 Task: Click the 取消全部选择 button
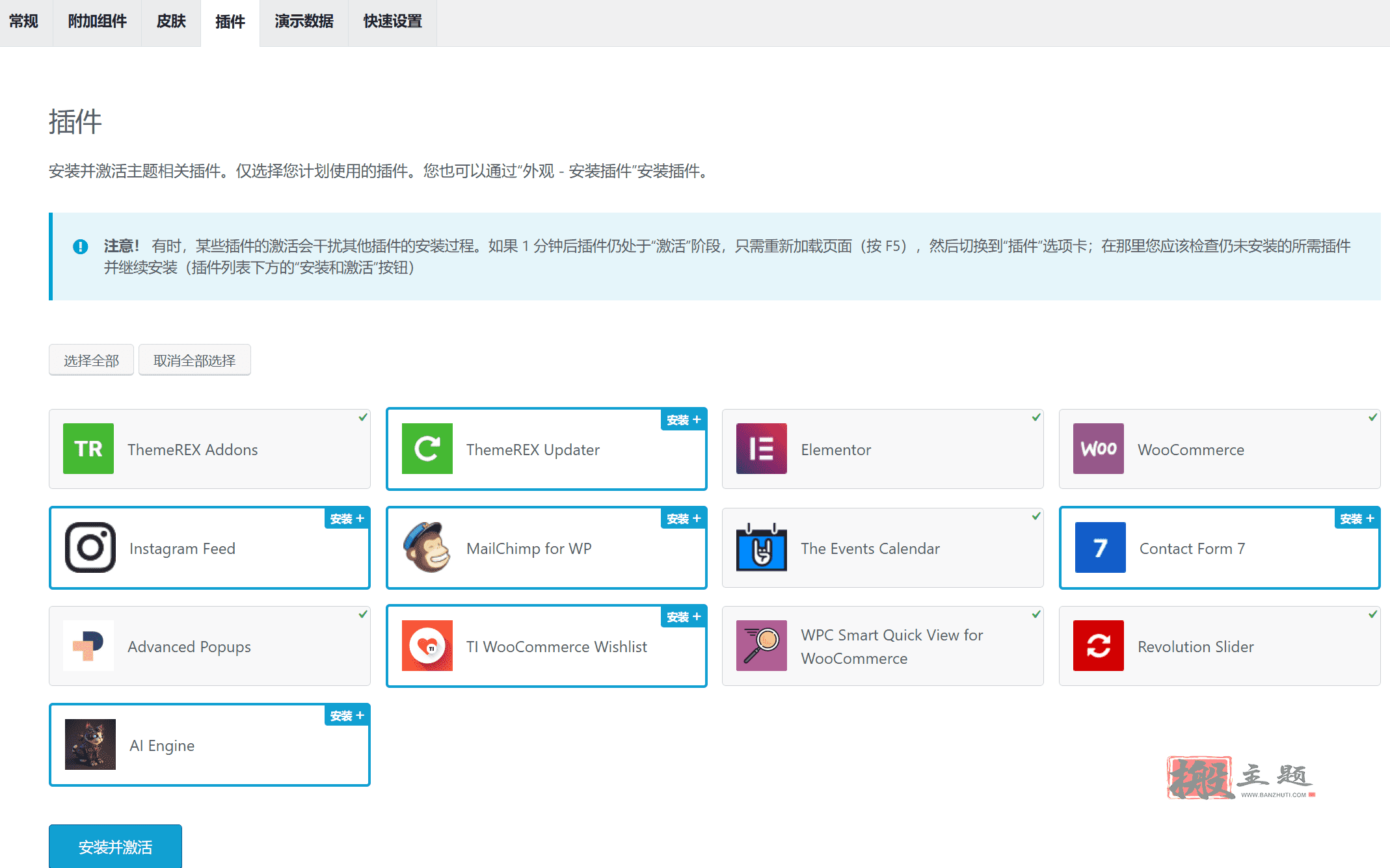tap(194, 360)
